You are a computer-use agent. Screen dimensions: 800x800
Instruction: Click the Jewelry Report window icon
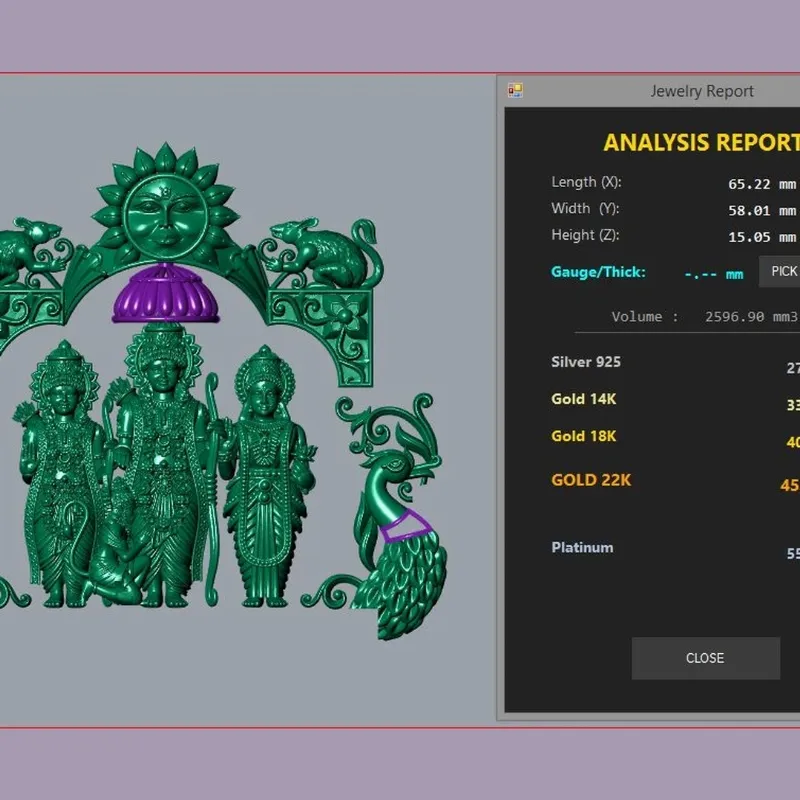(515, 91)
